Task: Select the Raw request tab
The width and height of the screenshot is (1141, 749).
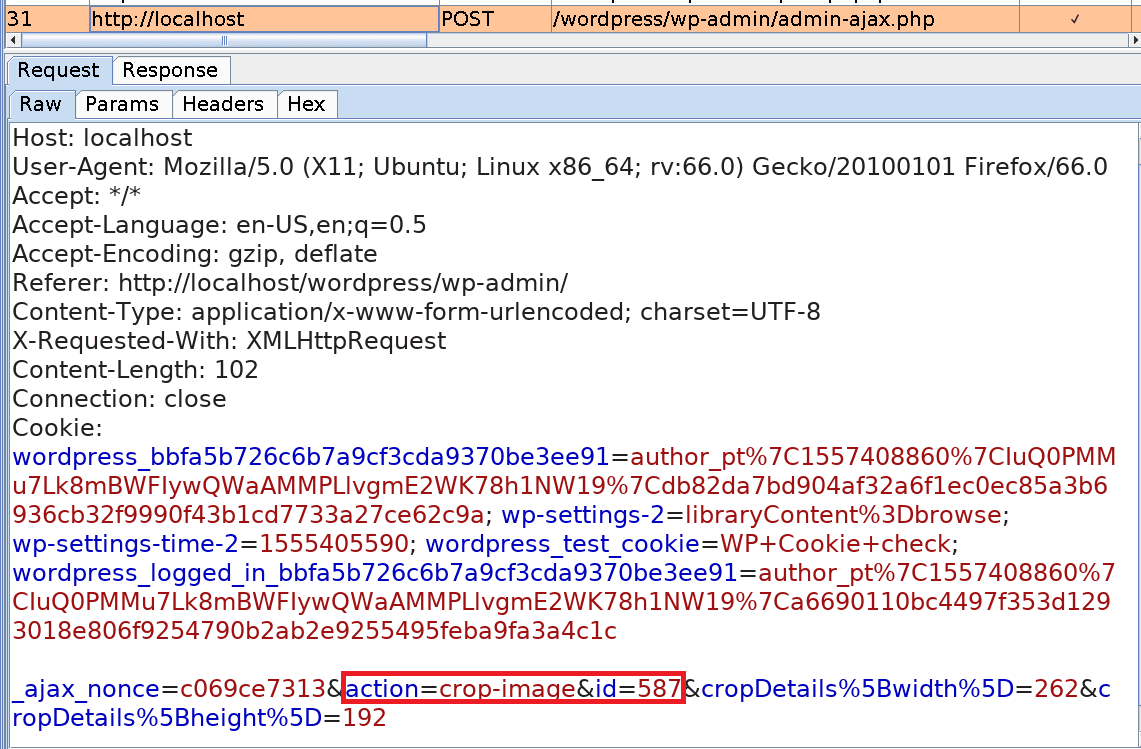Action: coord(40,103)
